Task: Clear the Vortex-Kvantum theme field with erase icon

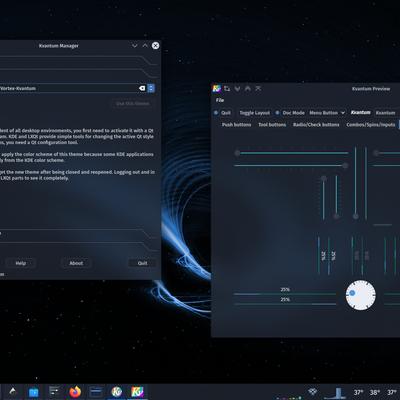Action: (x=142, y=88)
